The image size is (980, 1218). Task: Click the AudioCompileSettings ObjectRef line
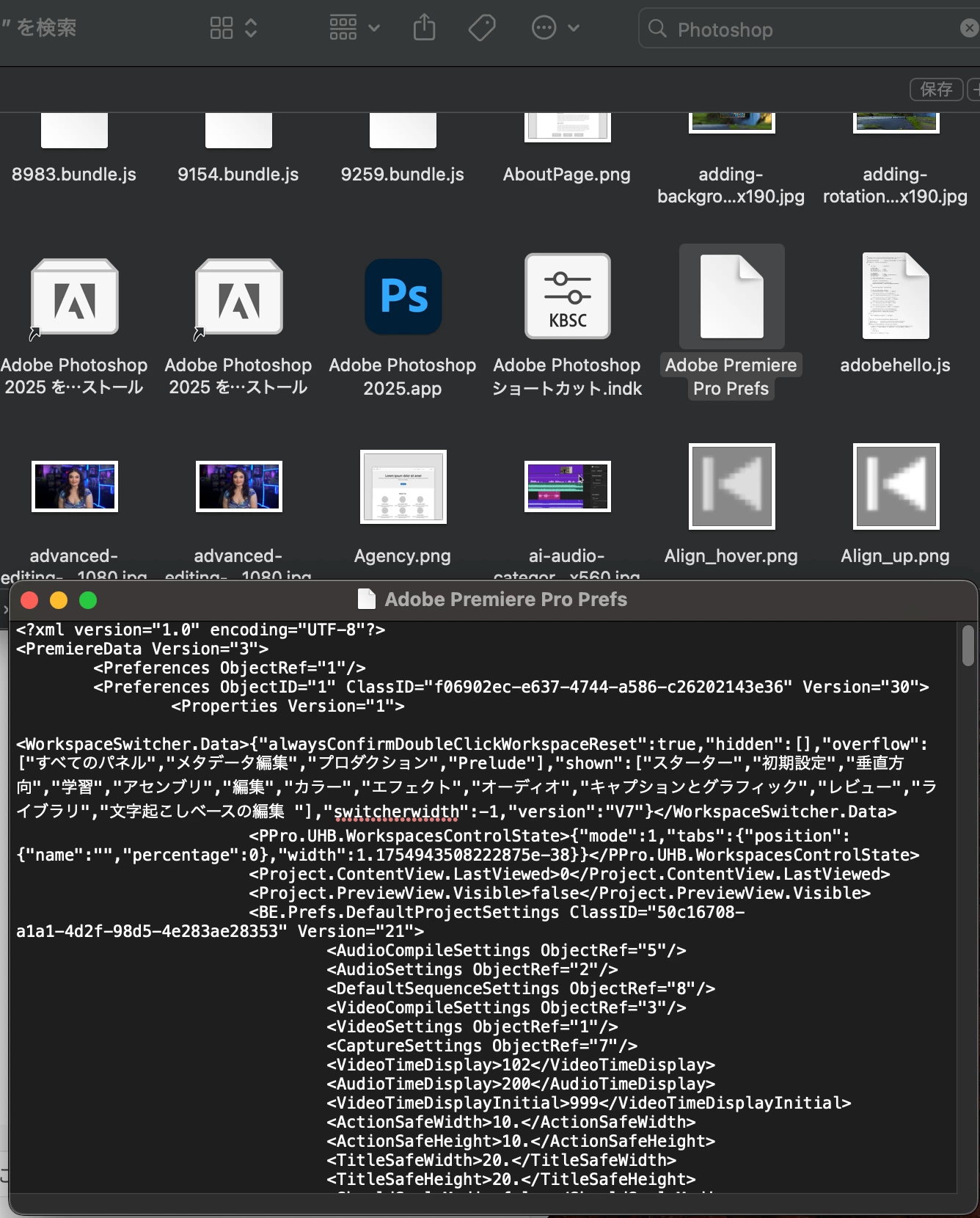(506, 950)
